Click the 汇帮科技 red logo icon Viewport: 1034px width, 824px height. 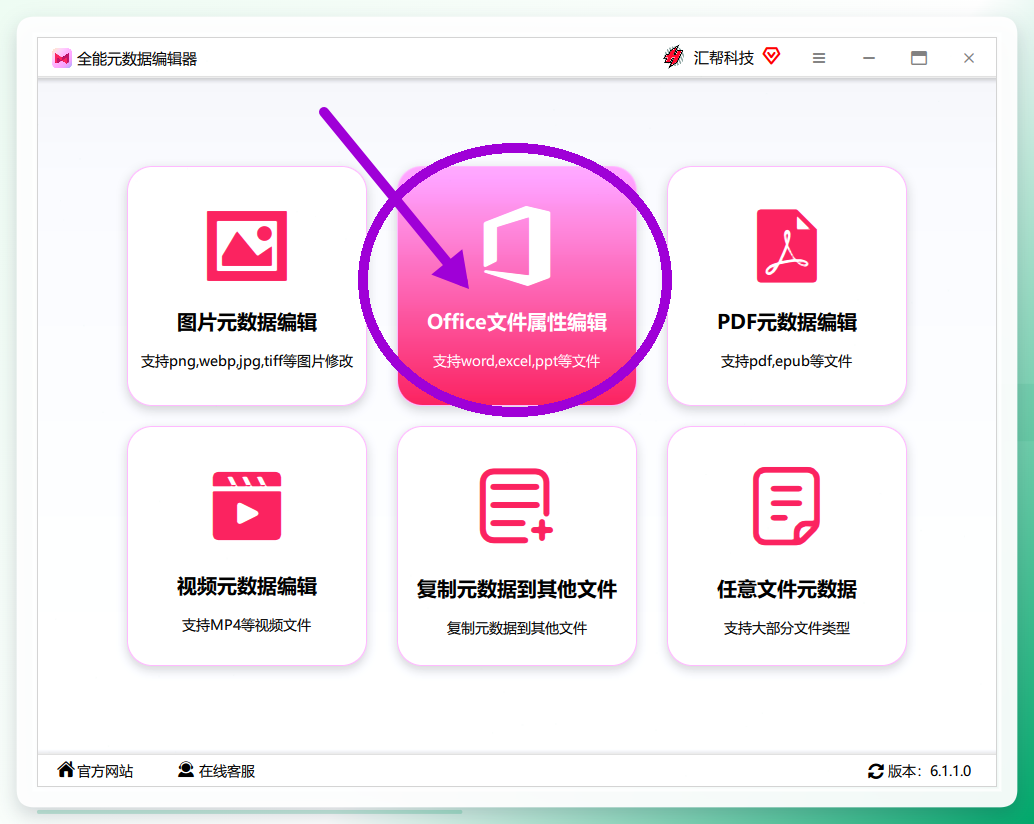(673, 57)
